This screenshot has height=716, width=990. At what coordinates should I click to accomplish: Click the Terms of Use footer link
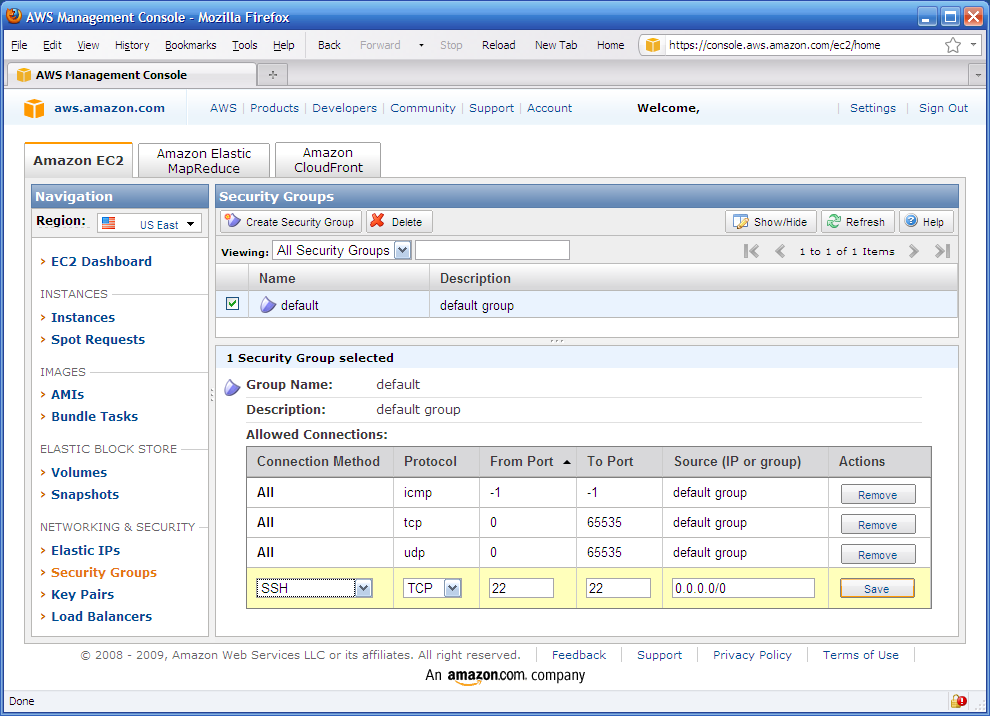tap(861, 655)
